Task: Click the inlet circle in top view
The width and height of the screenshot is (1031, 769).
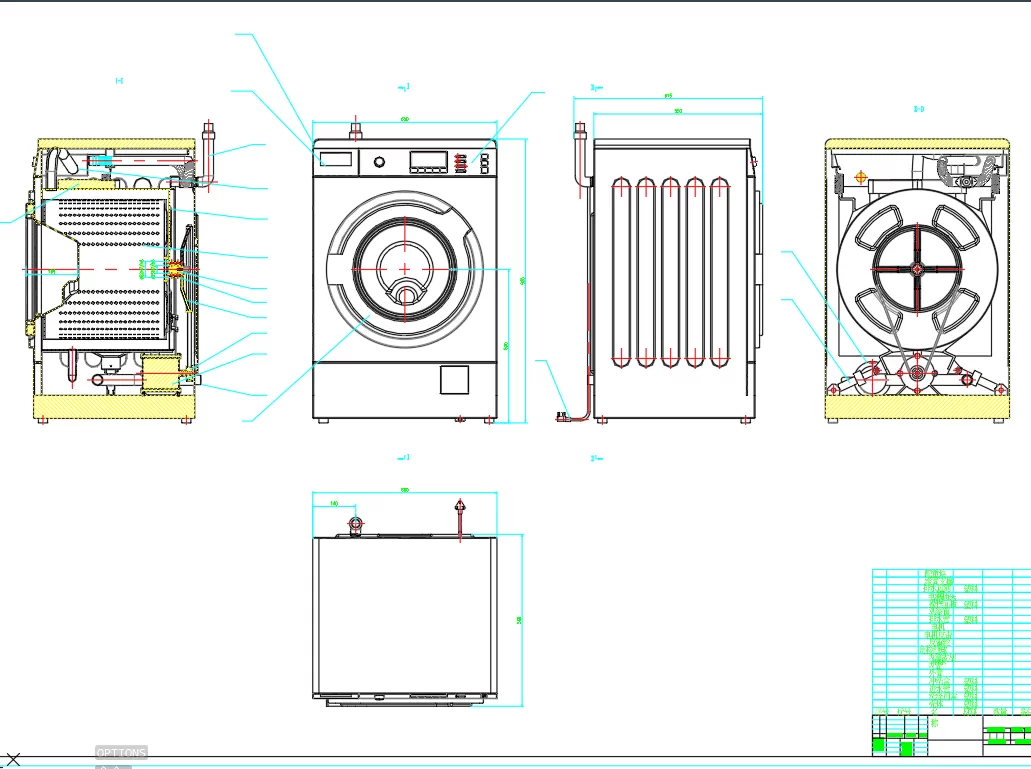Action: coord(356,524)
